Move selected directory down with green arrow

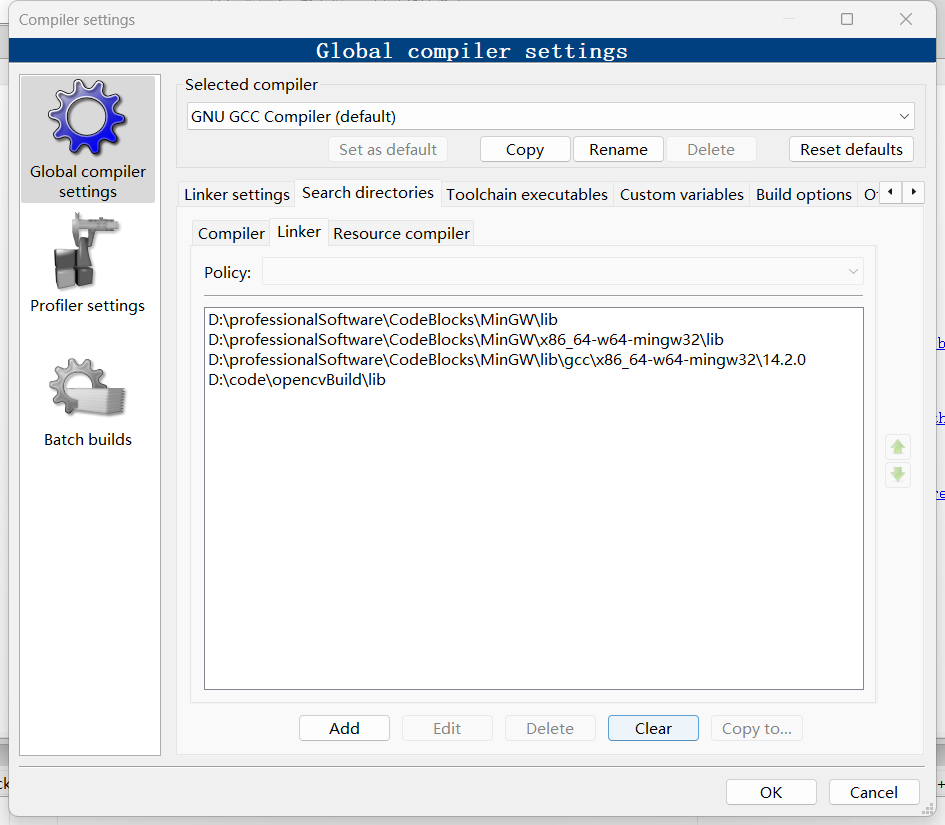(x=897, y=475)
